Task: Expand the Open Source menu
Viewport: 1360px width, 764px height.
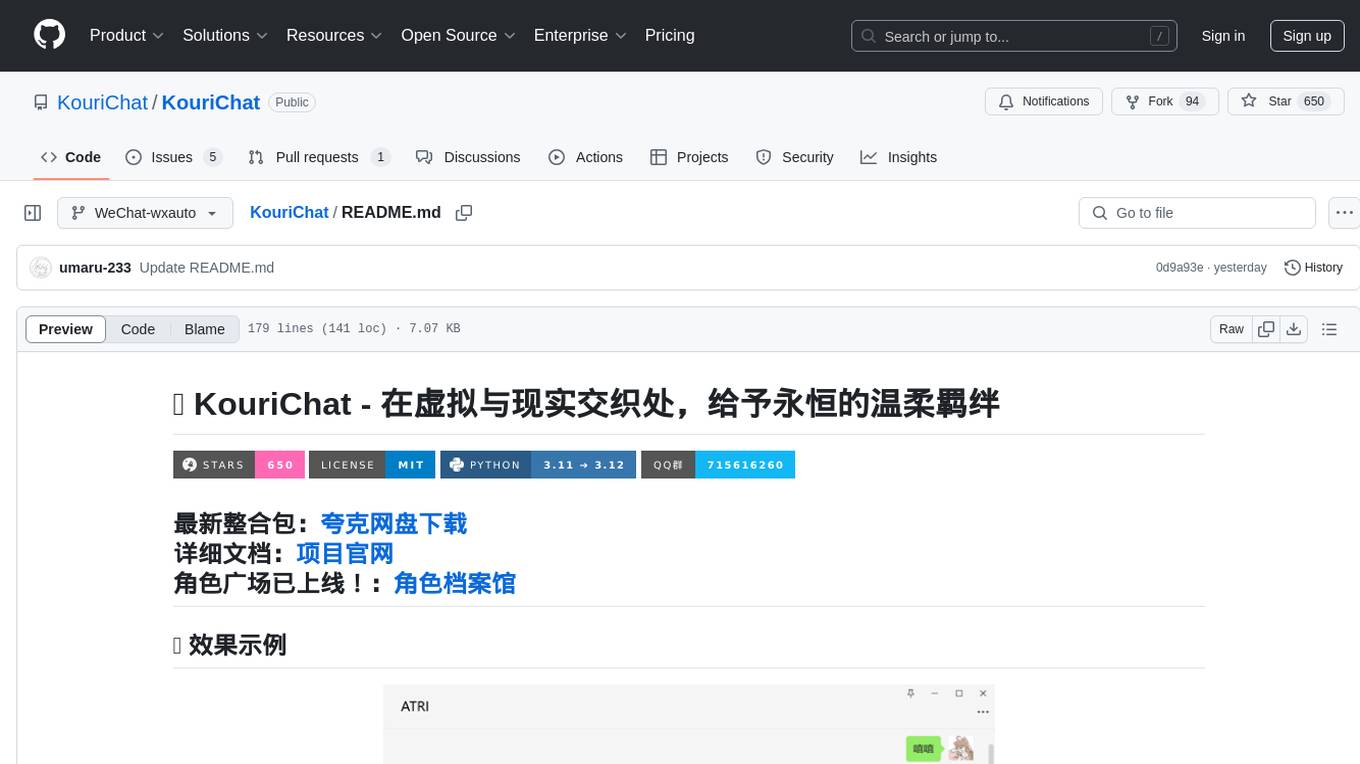Action: [x=458, y=35]
